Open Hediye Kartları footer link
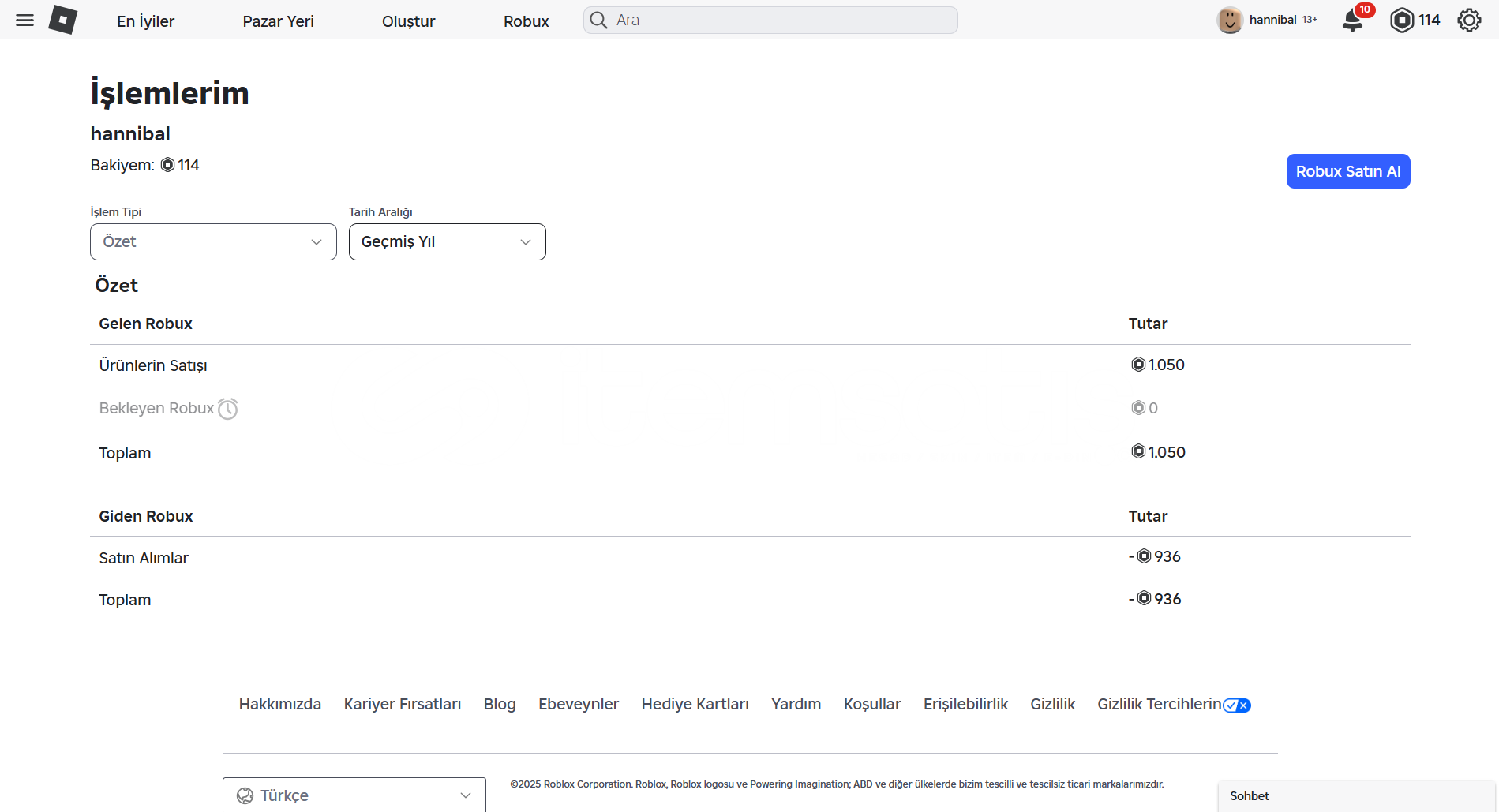Screen dimensions: 1499x812 click(x=695, y=704)
